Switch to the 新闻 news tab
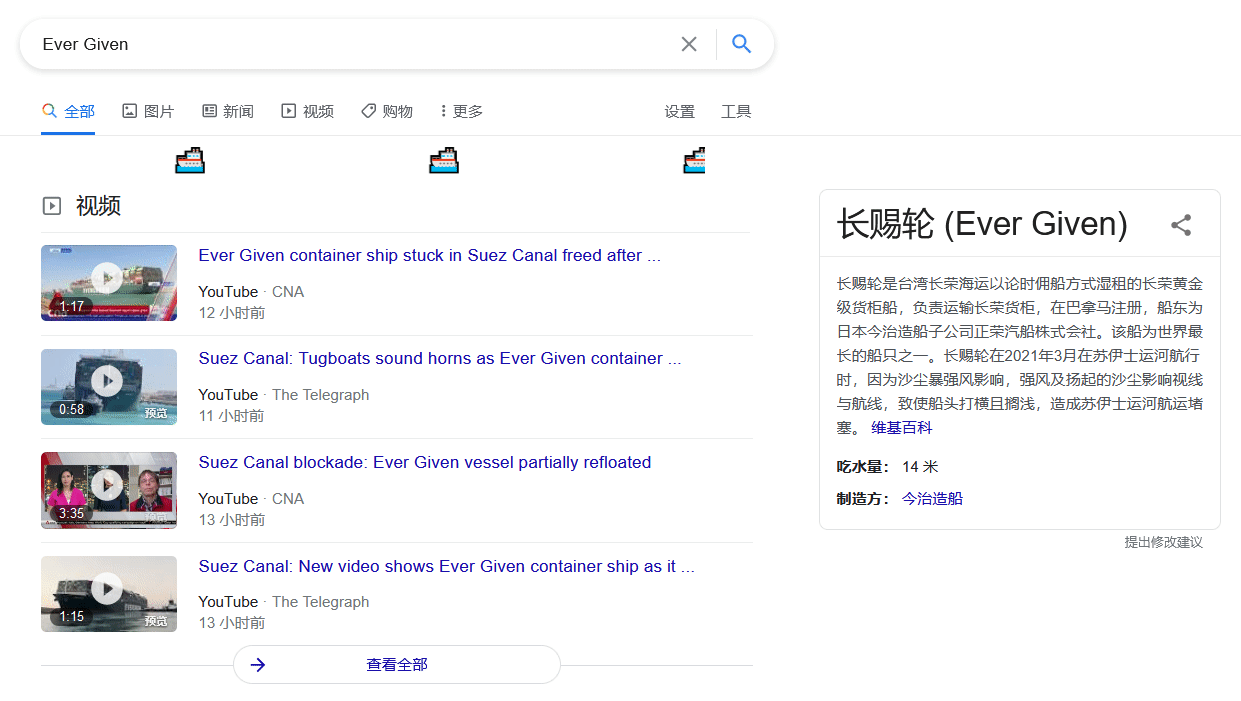Viewport: 1241px width, 701px height. [x=228, y=111]
